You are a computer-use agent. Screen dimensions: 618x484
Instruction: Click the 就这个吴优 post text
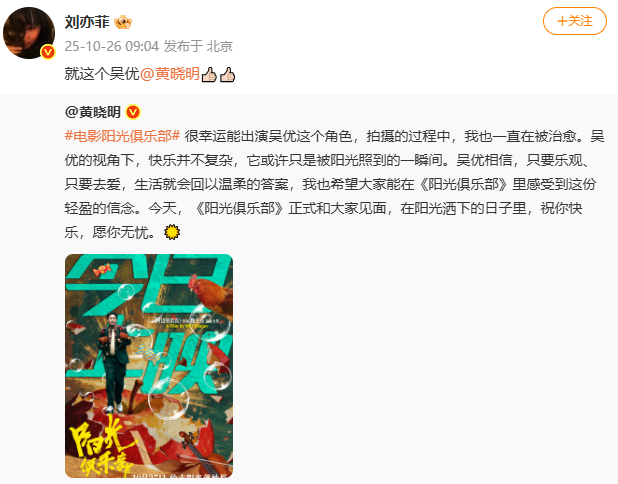102,74
